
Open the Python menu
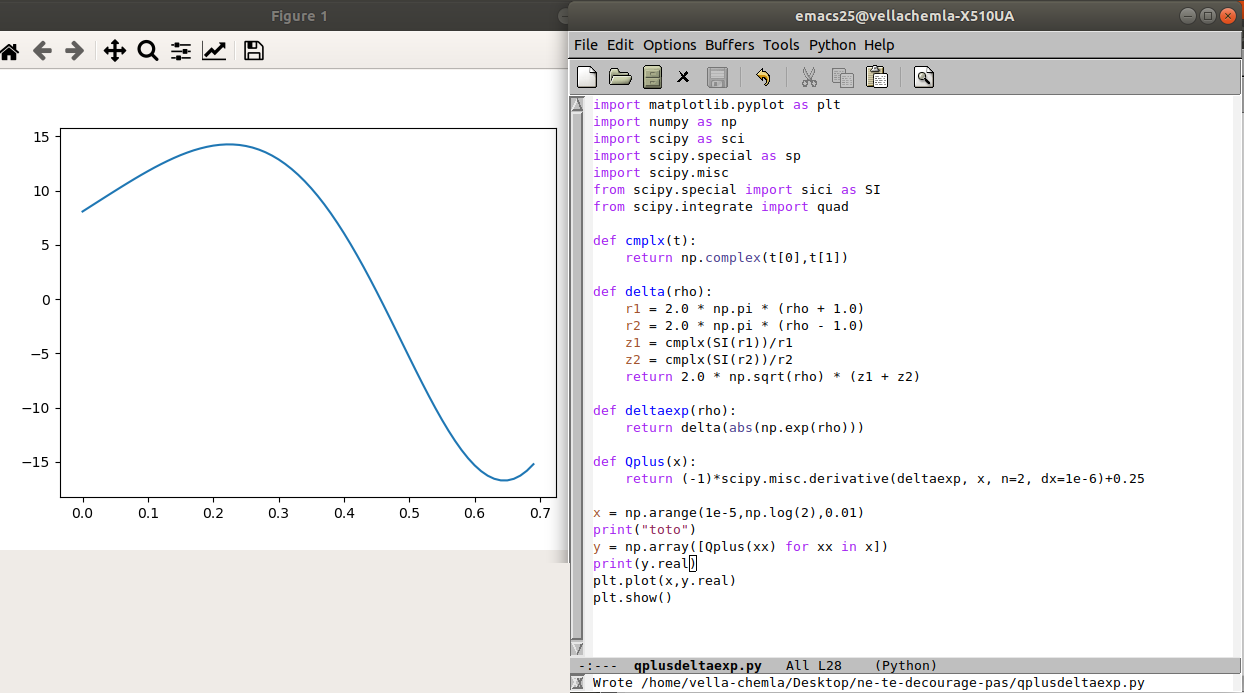[832, 45]
